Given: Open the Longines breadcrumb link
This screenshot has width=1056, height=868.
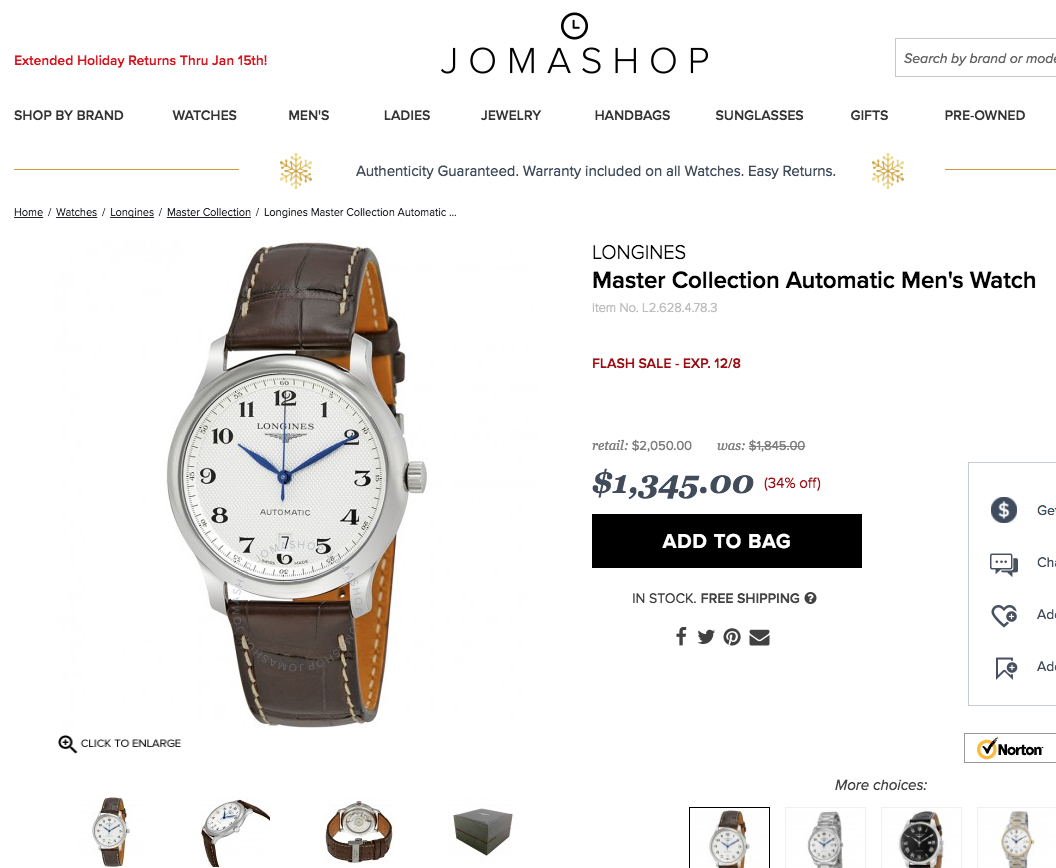Looking at the screenshot, I should (132, 212).
